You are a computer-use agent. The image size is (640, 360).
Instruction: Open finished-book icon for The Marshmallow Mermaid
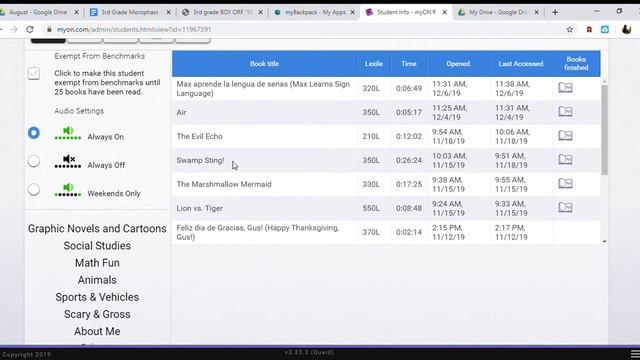(x=565, y=183)
